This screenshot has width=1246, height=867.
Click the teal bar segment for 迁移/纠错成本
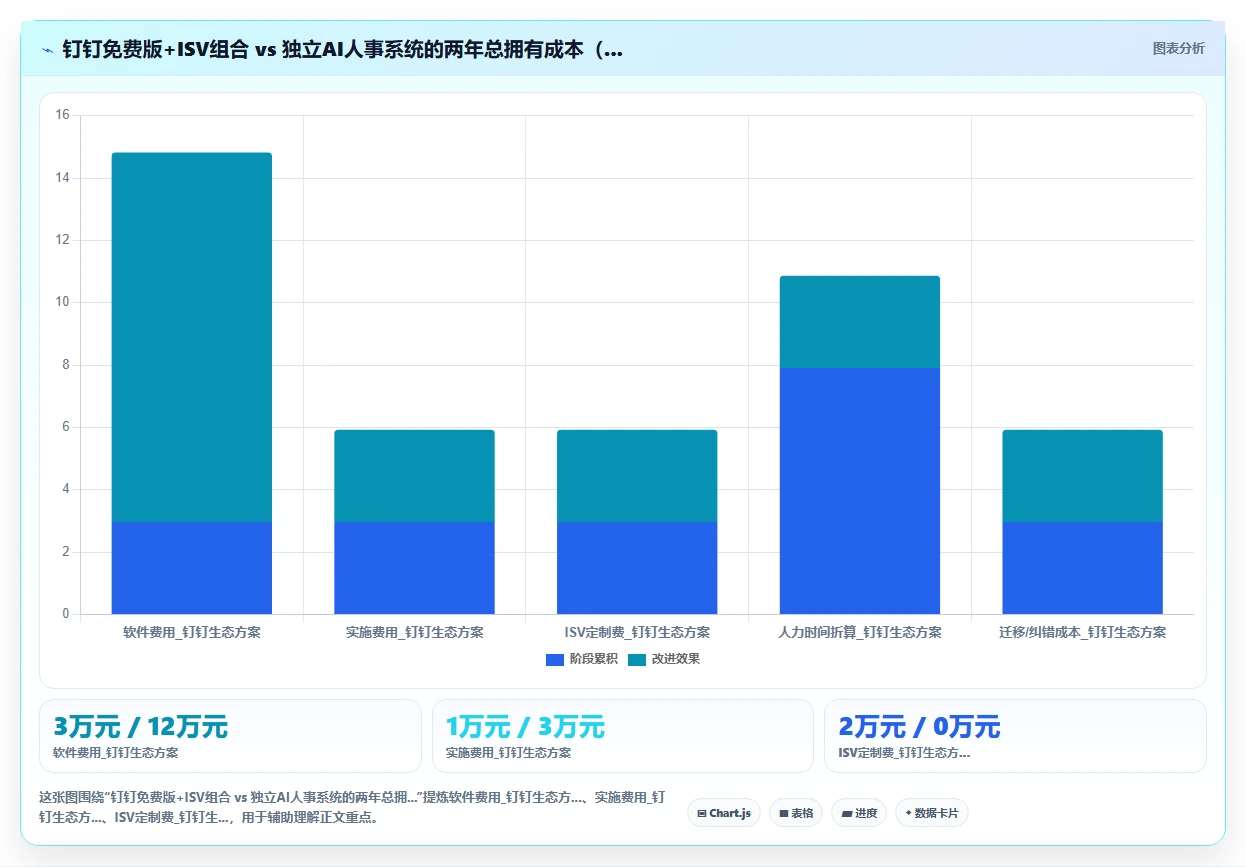1082,476
